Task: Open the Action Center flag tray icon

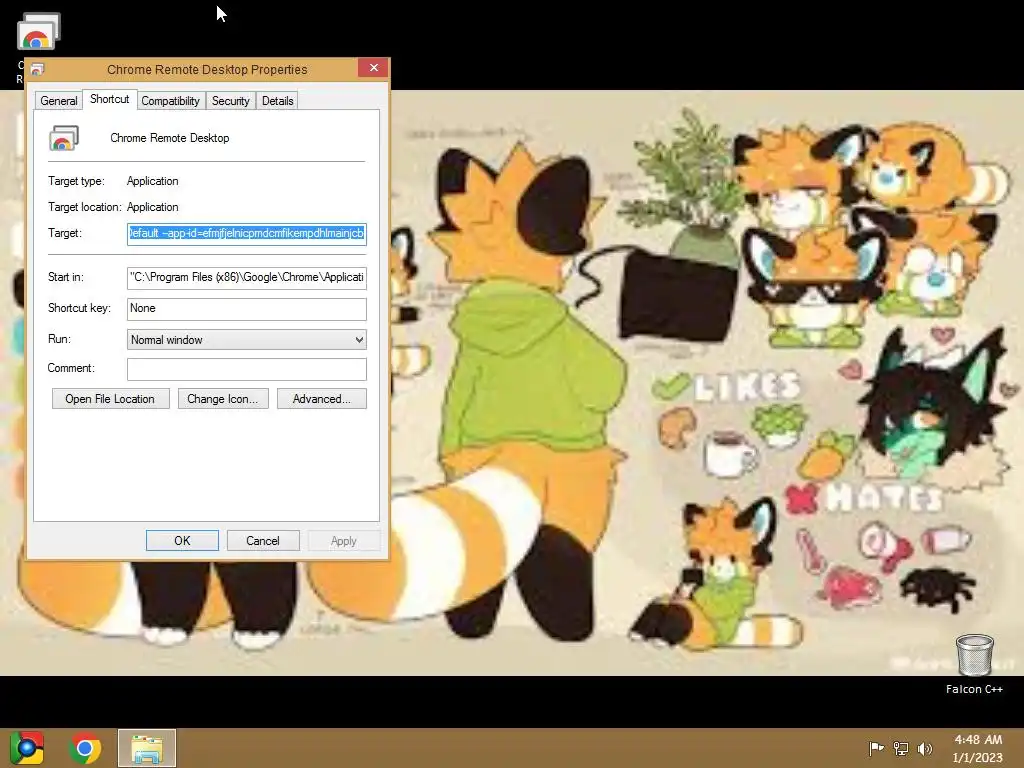Action: pos(876,748)
